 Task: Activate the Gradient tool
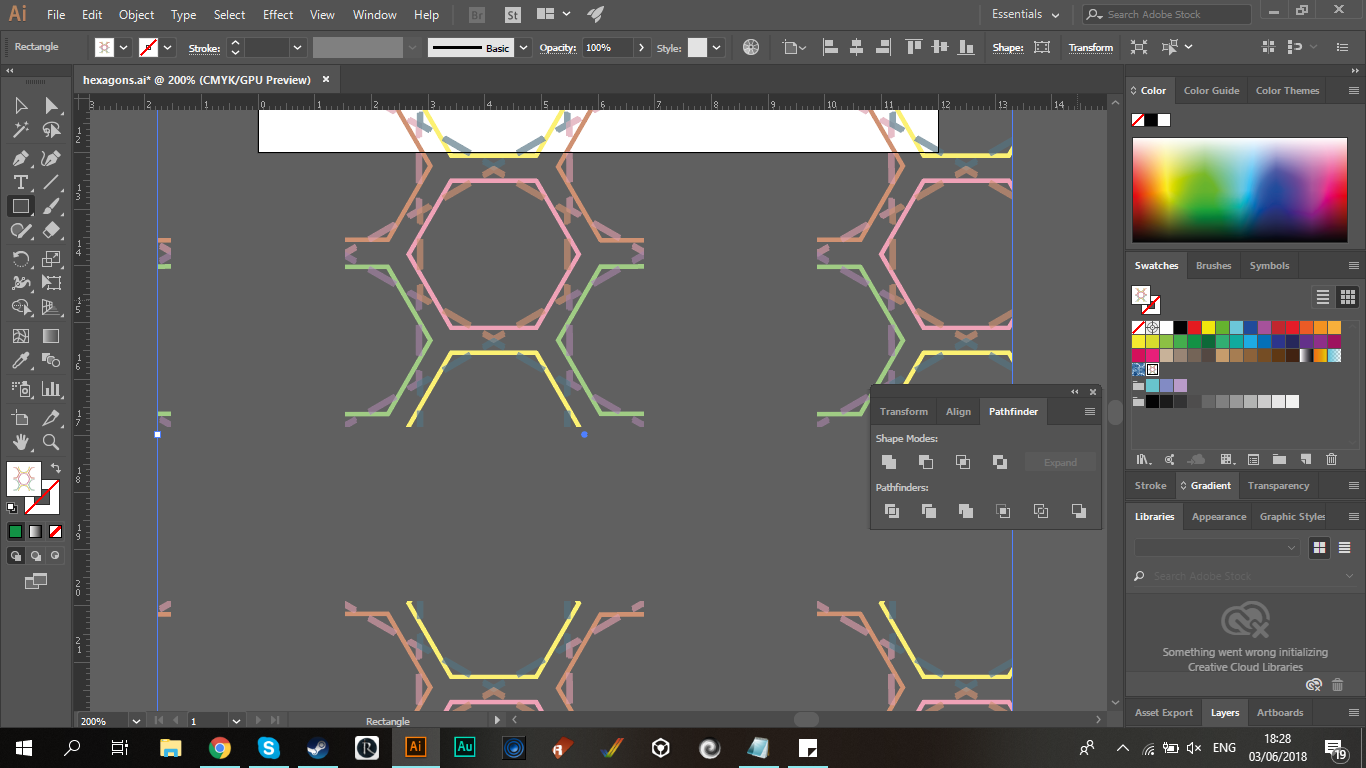click(51, 336)
